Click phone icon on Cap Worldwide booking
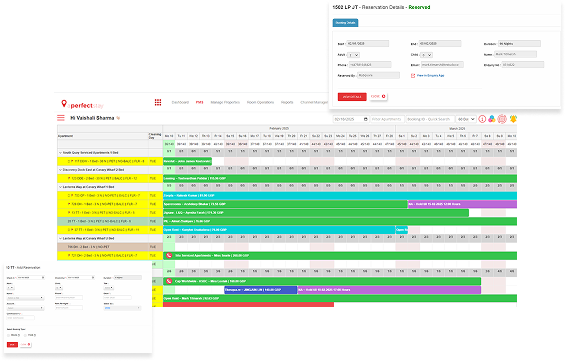This screenshot has width=566, height=361. point(169,281)
